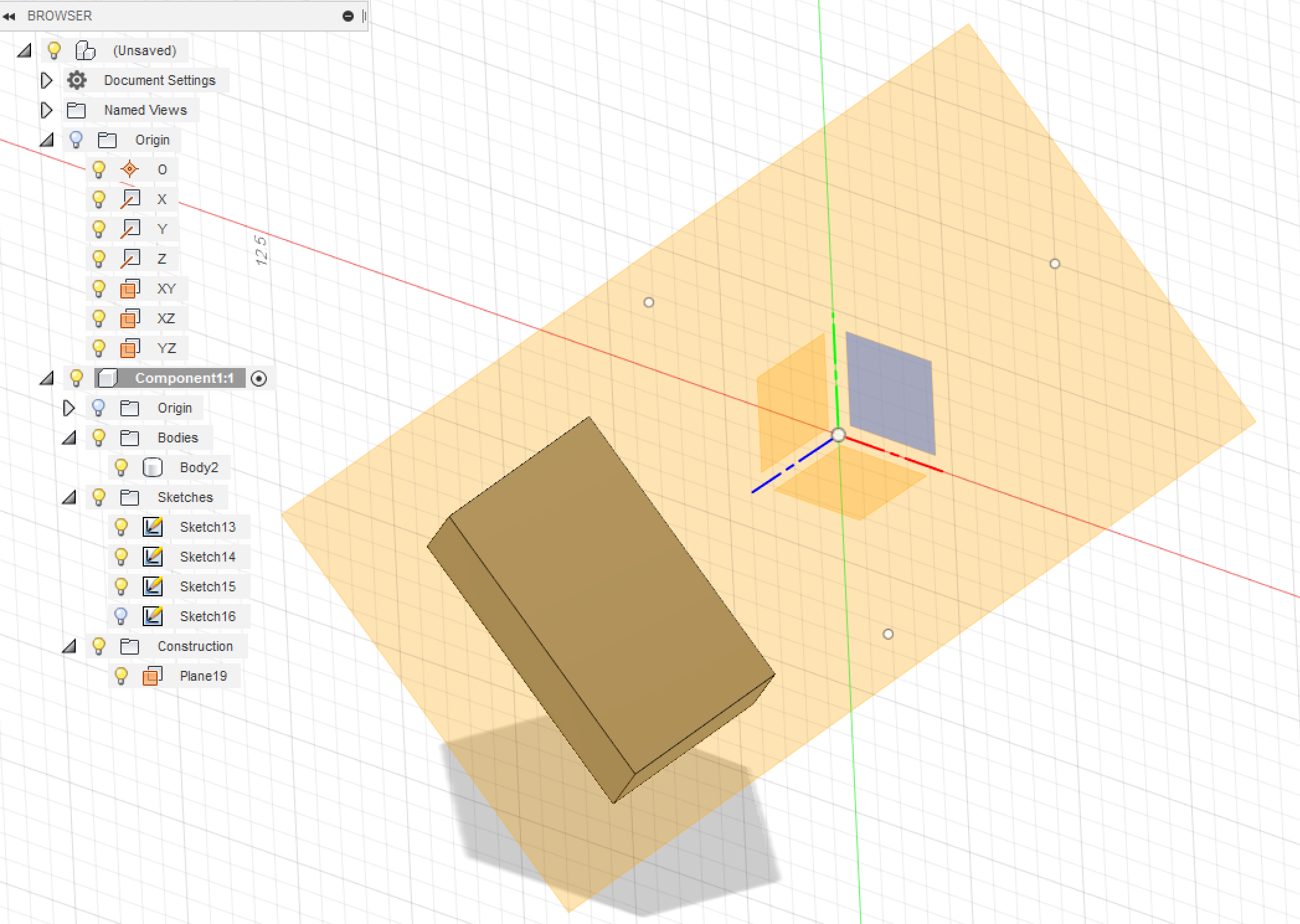The height and width of the screenshot is (924, 1300).
Task: Select the Document Settings gear icon
Action: (76, 80)
